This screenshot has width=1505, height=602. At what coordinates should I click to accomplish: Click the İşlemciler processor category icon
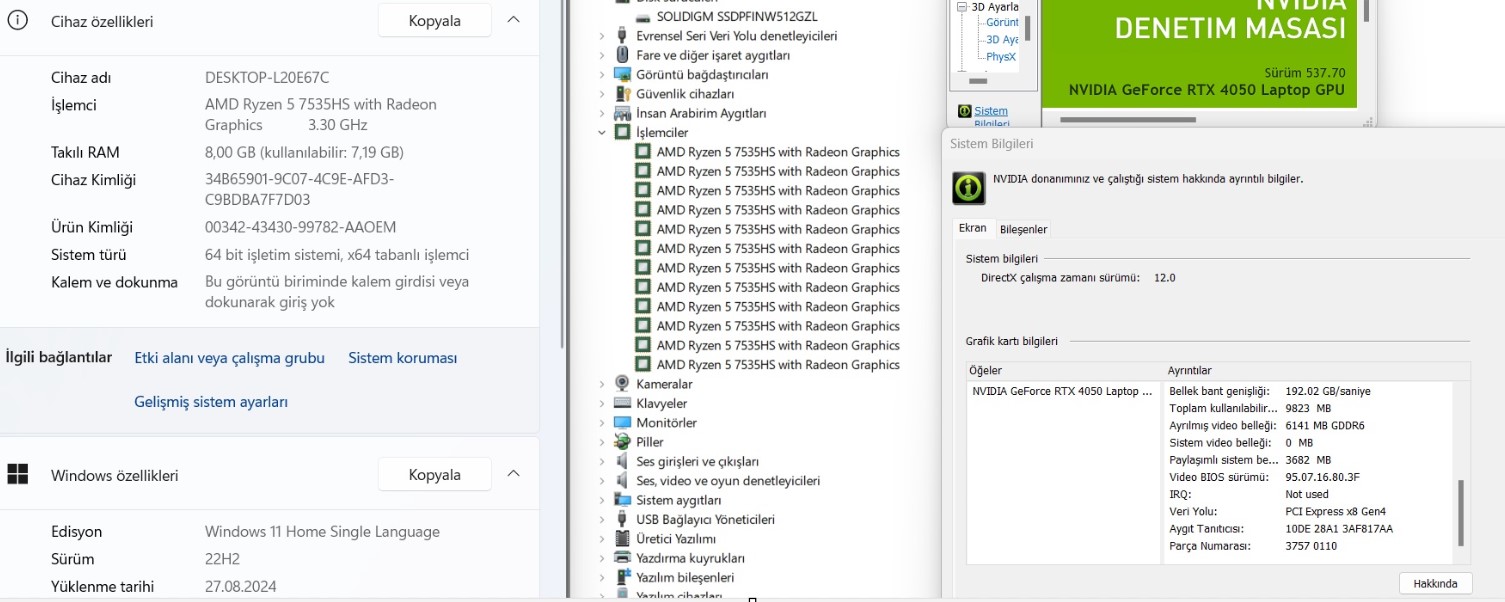point(622,132)
